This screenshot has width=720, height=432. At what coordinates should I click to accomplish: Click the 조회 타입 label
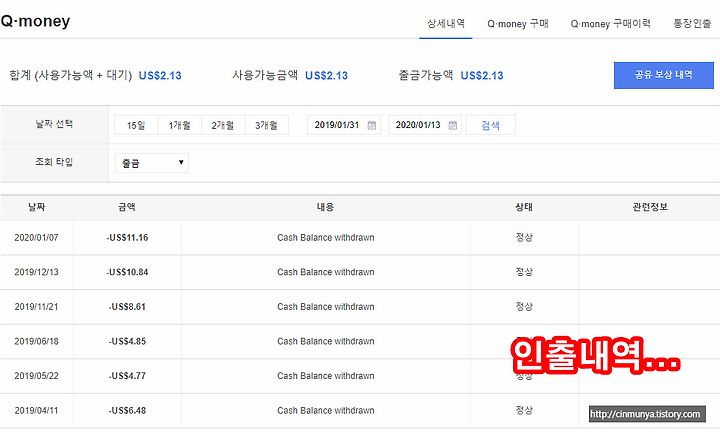54,162
